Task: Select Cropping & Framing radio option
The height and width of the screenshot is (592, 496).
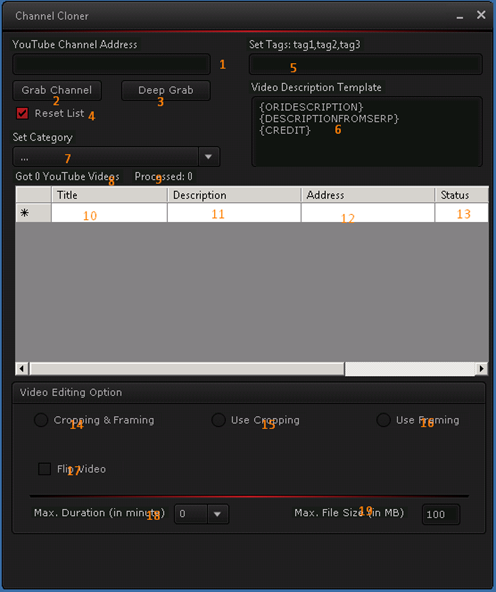Action: [x=41, y=420]
